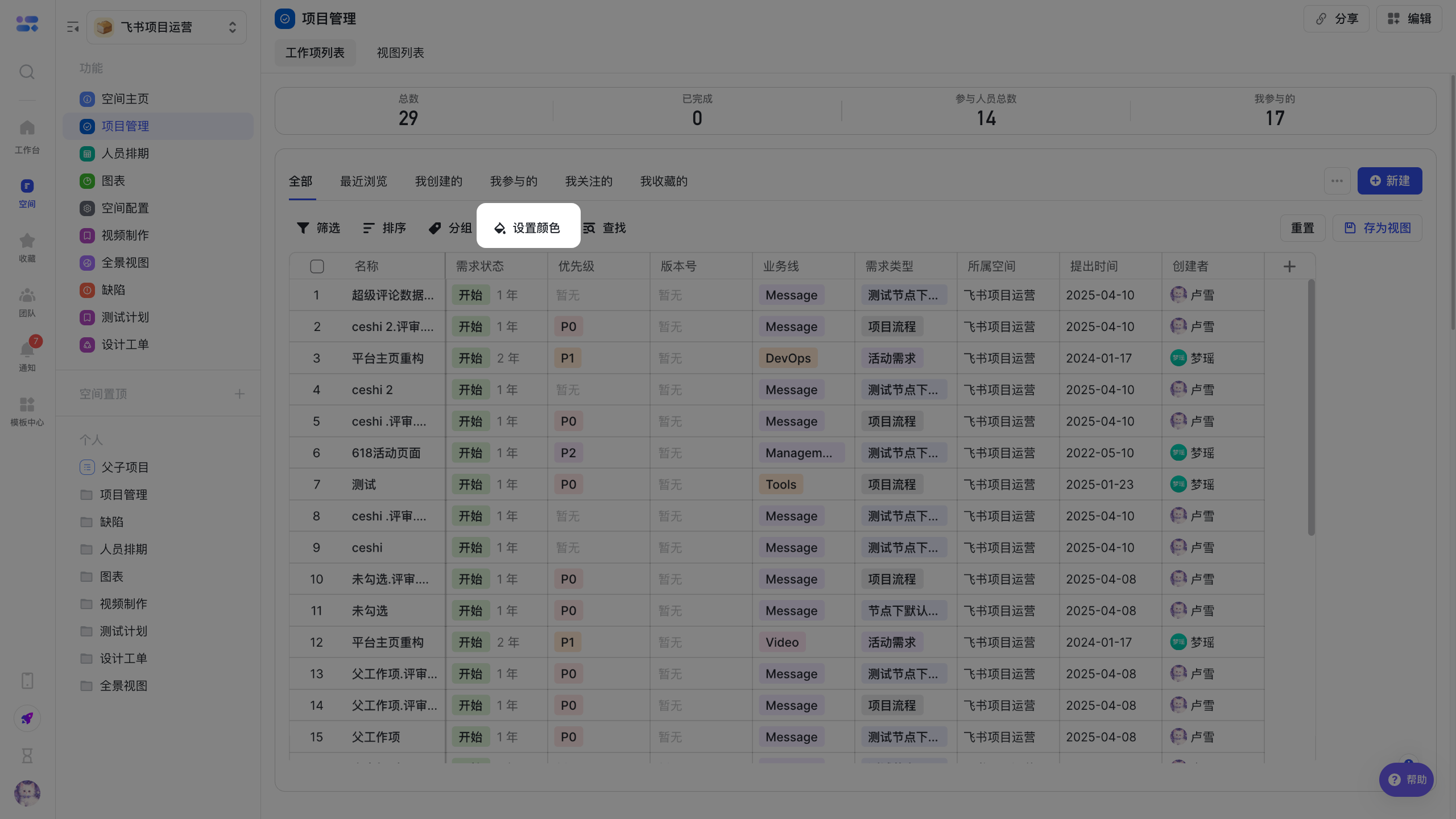Select the 我收藏的 tab
The image size is (1456, 819).
664,181
